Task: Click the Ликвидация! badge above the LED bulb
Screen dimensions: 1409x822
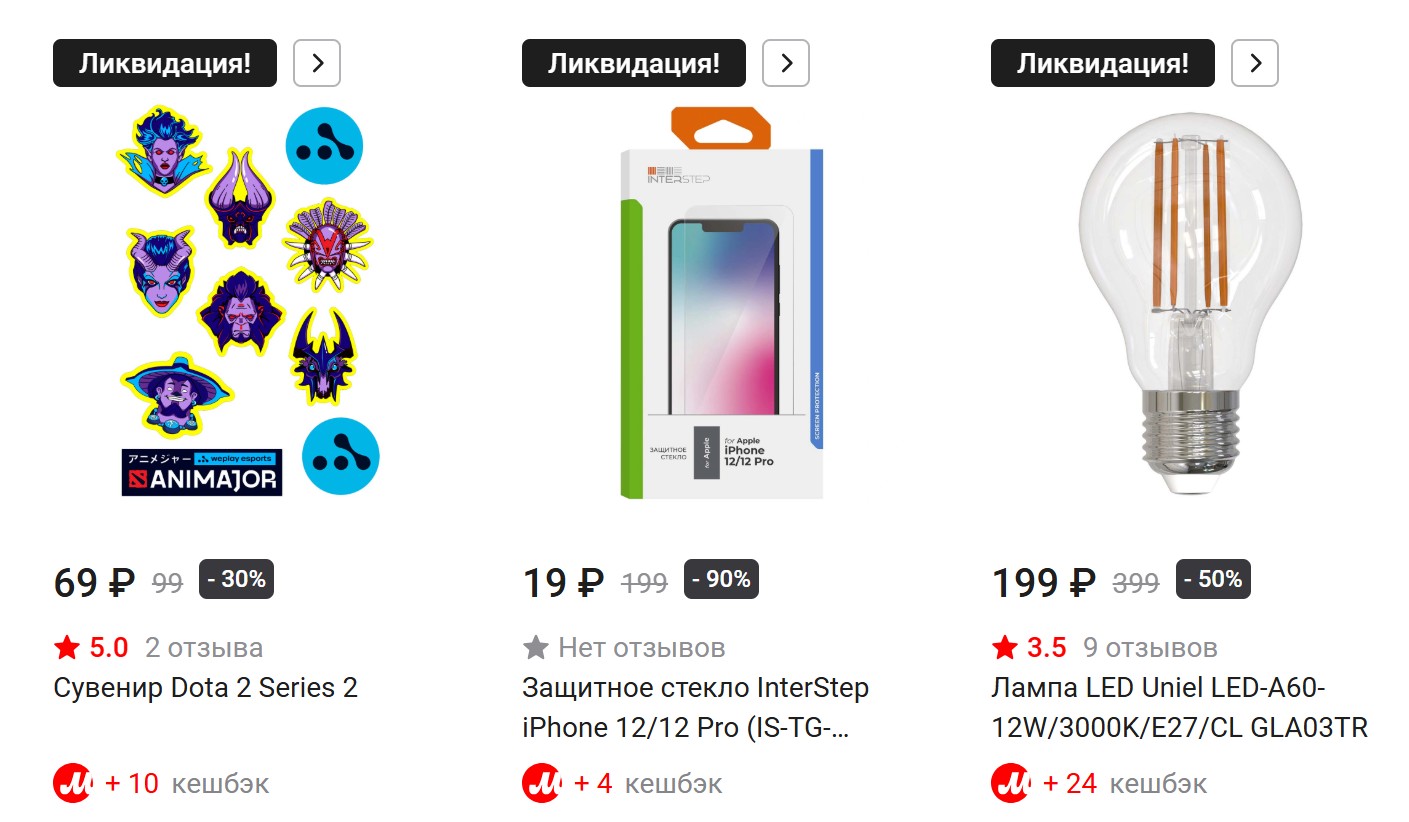Action: click(x=1102, y=63)
